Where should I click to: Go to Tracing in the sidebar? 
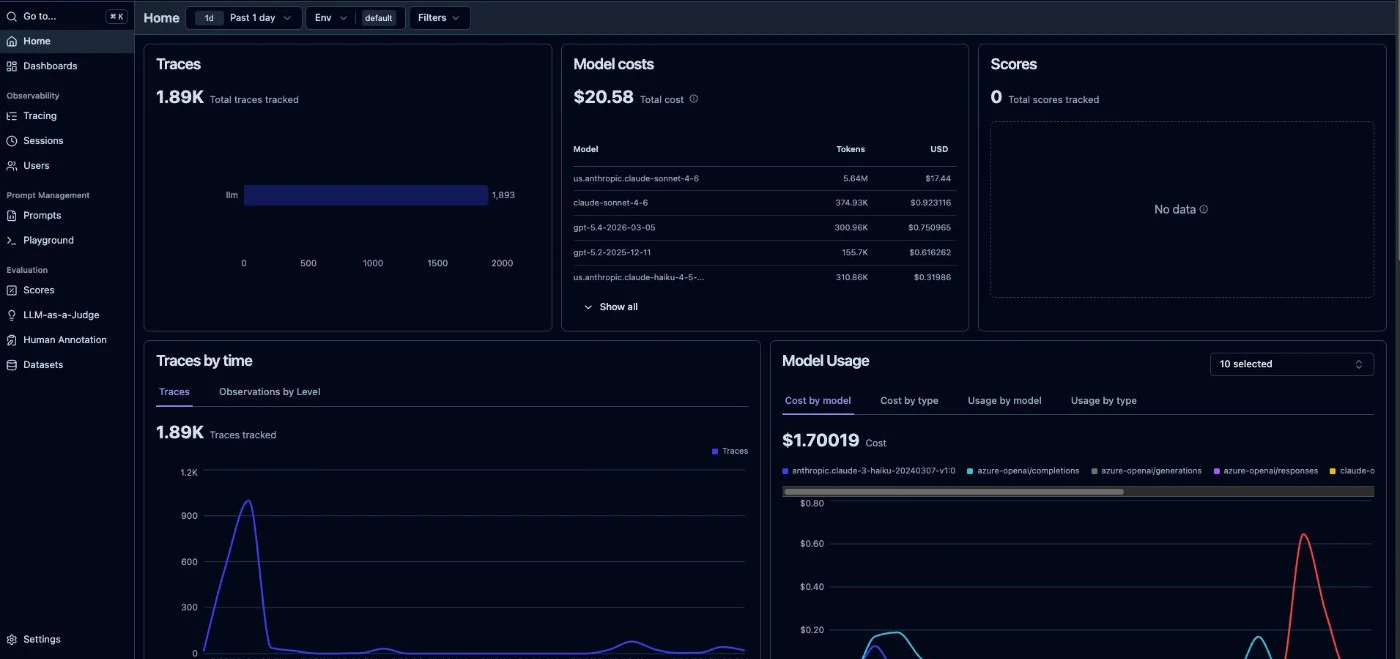tap(67, 116)
